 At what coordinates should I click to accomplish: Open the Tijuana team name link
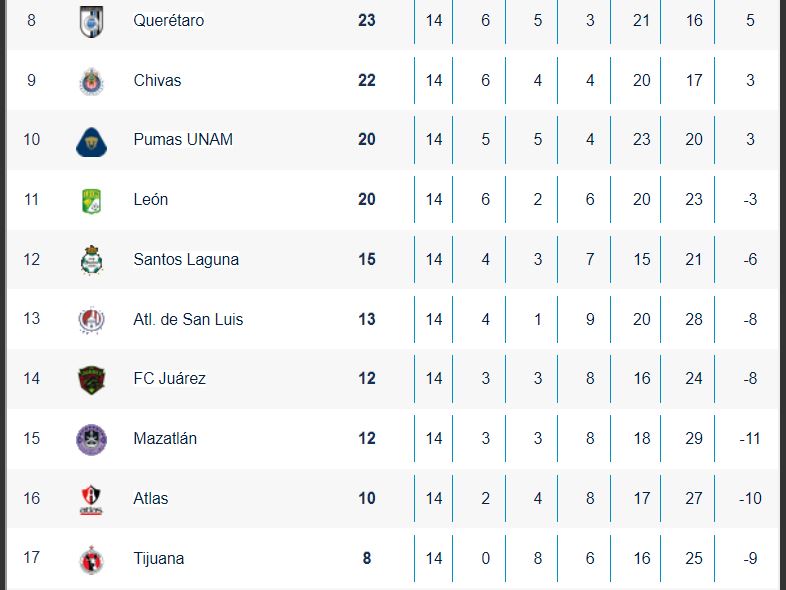coord(159,559)
